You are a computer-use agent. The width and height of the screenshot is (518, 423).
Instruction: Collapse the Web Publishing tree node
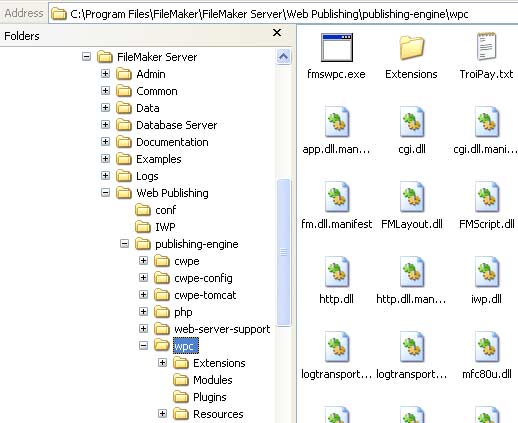coord(105,192)
